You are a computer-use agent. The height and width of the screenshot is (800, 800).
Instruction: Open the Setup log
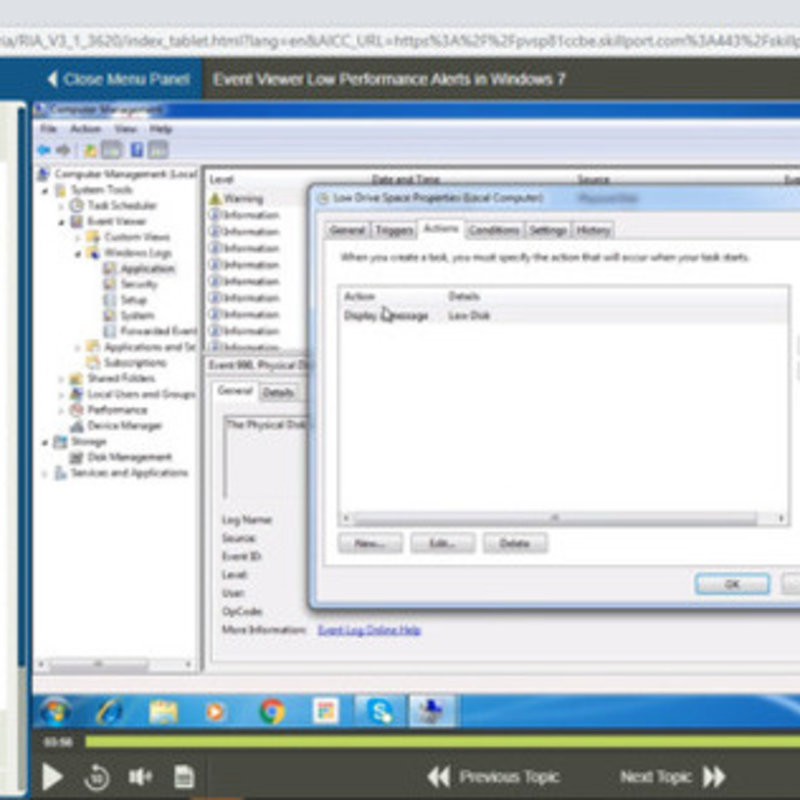click(134, 300)
